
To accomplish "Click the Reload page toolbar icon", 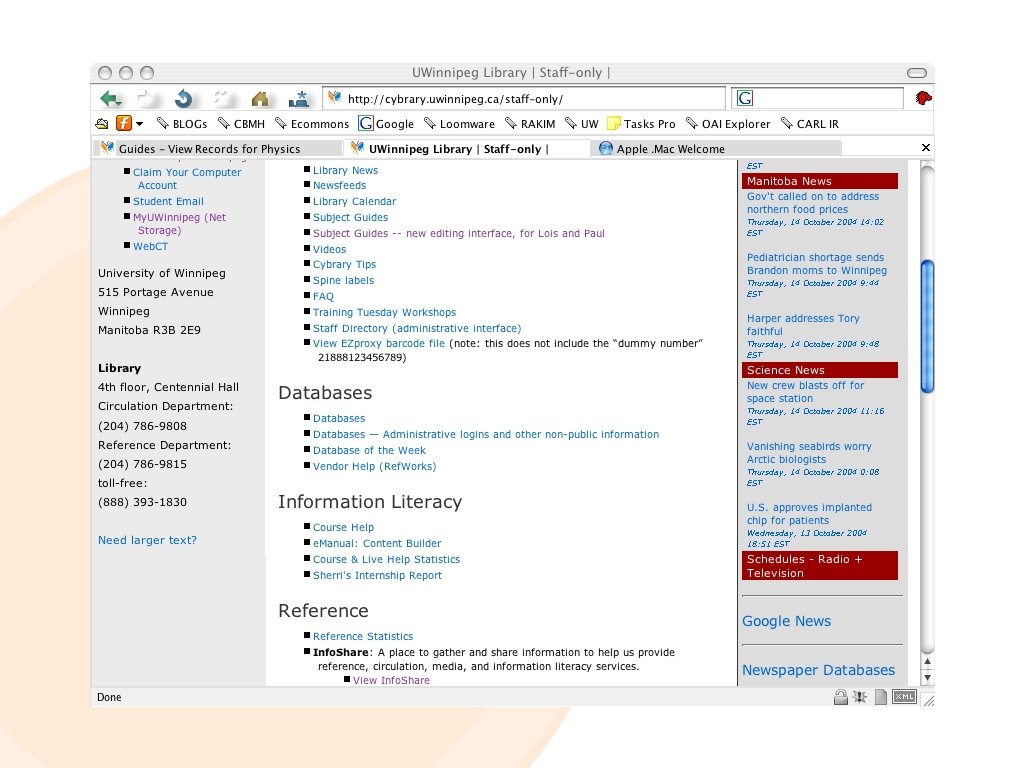I will pos(184,99).
